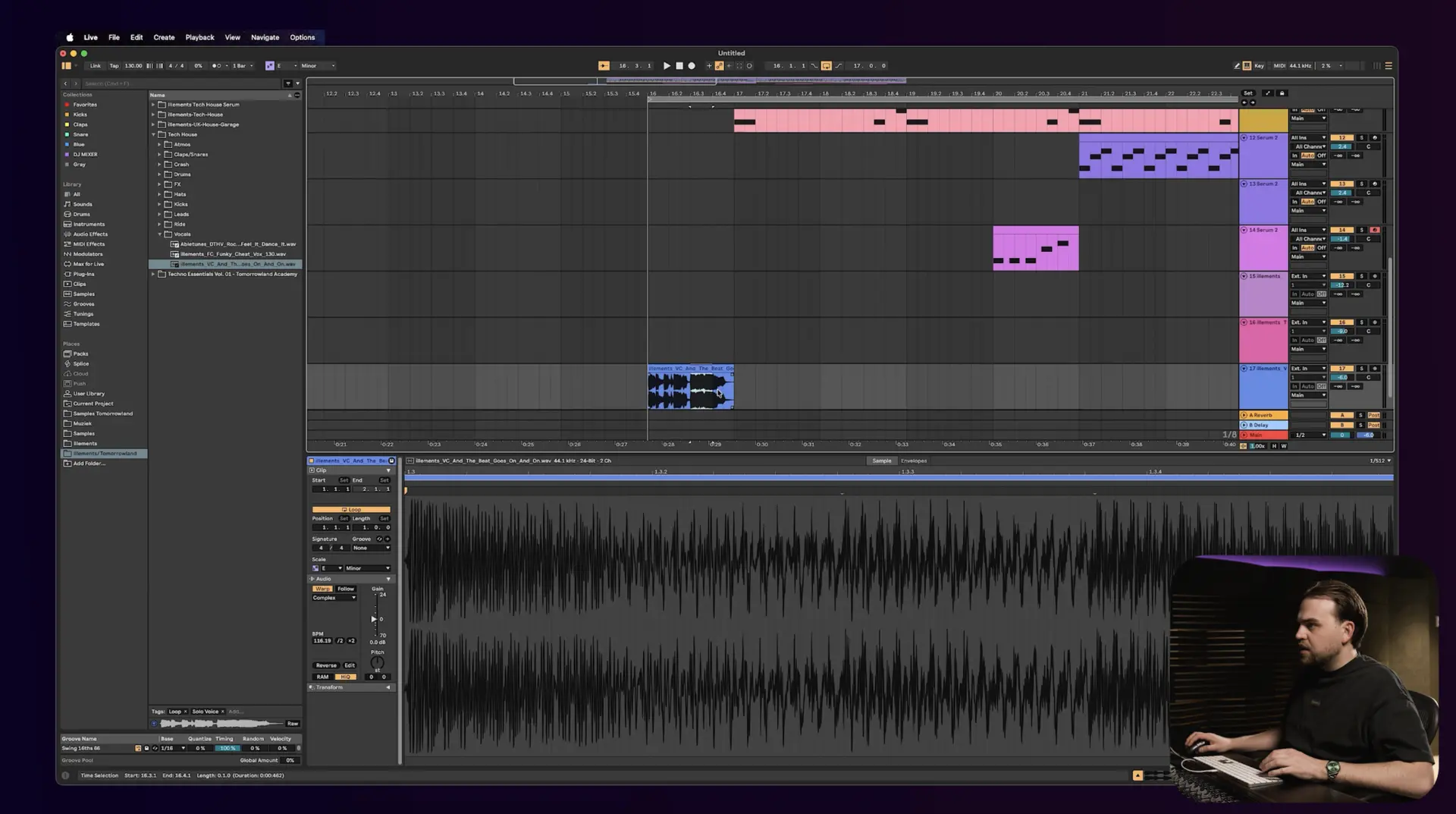Open the Playback menu

(x=199, y=37)
